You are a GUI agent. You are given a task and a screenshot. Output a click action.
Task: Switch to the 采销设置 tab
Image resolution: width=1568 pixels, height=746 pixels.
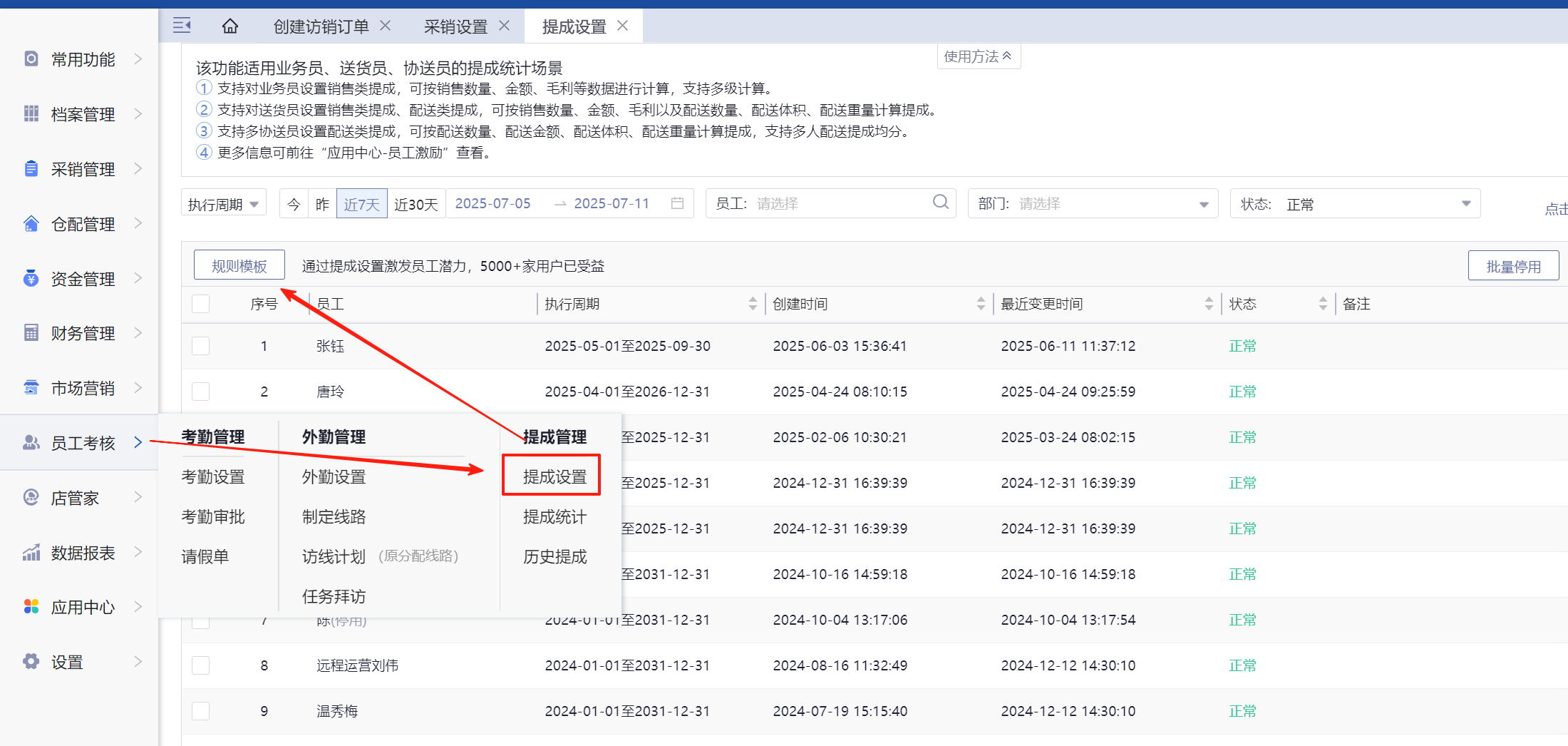(x=455, y=26)
